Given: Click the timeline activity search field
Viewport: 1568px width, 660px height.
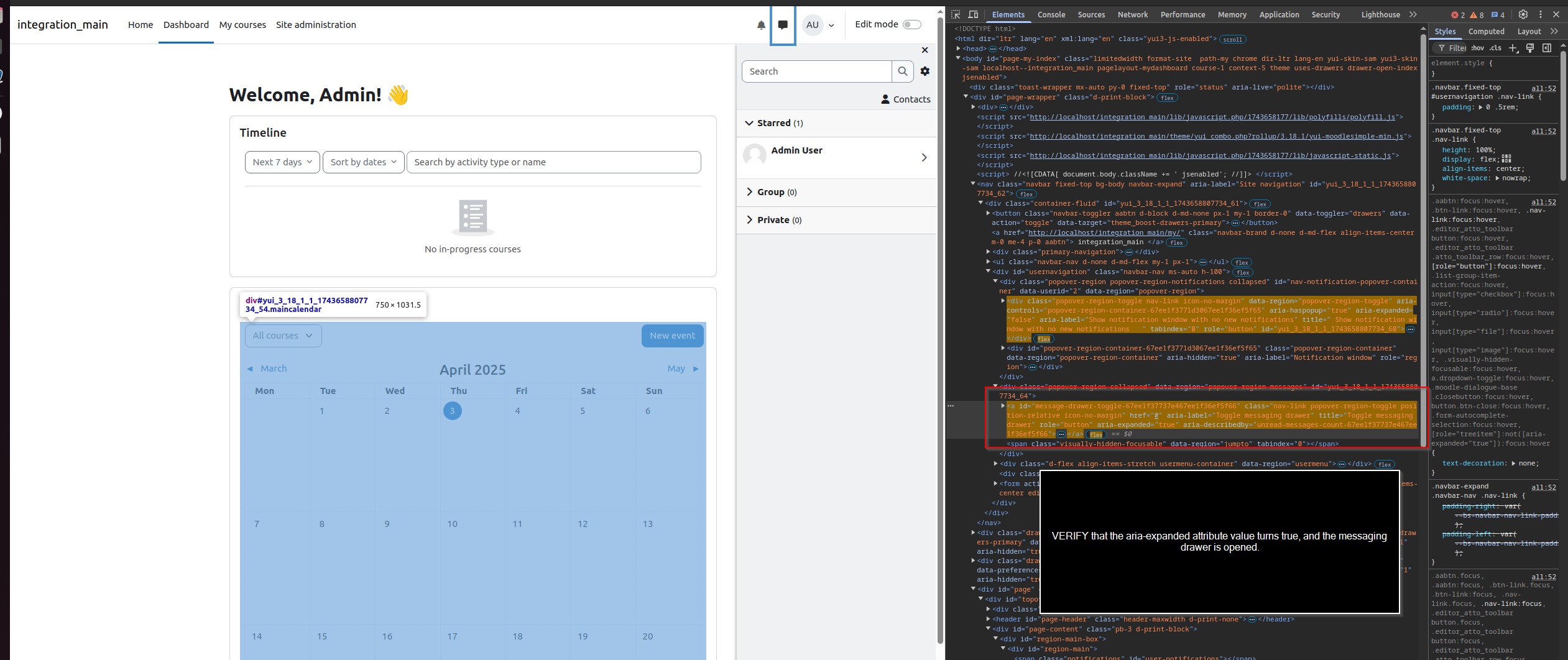Looking at the screenshot, I should (553, 162).
